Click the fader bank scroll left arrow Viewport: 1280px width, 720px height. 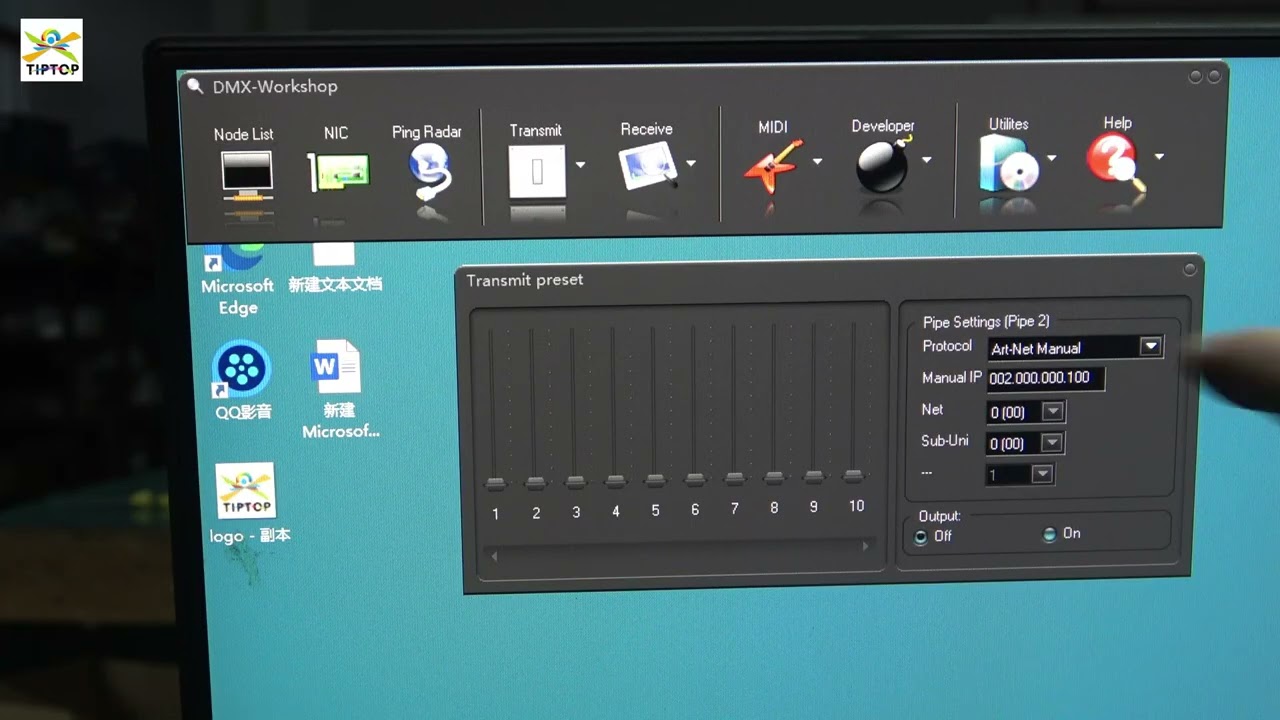pos(494,556)
